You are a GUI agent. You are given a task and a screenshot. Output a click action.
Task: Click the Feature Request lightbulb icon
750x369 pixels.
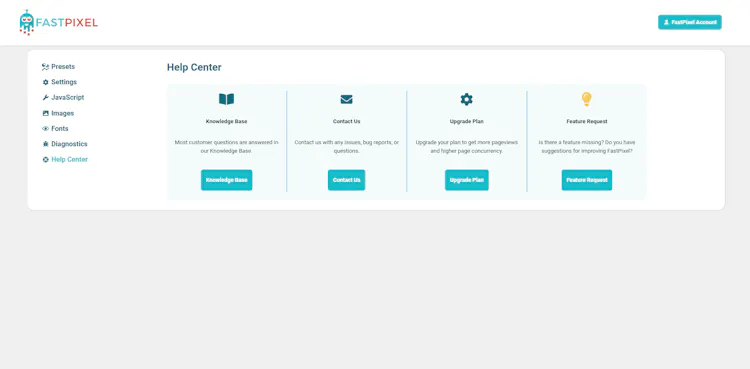tap(586, 99)
